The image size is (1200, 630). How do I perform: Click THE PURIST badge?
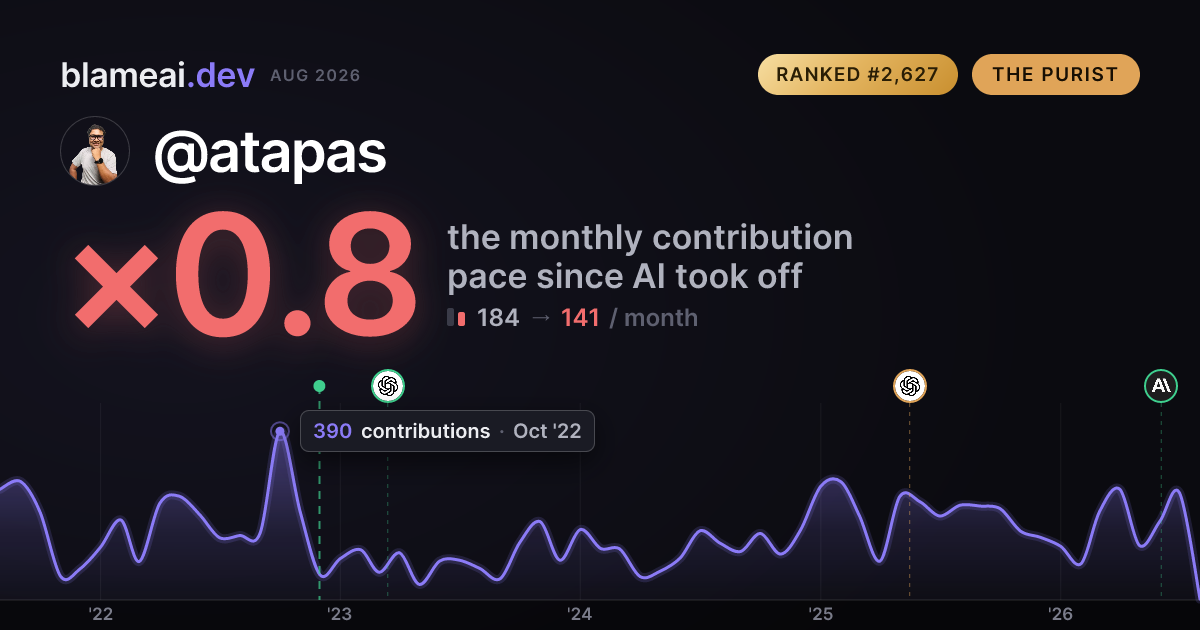[x=1055, y=75]
